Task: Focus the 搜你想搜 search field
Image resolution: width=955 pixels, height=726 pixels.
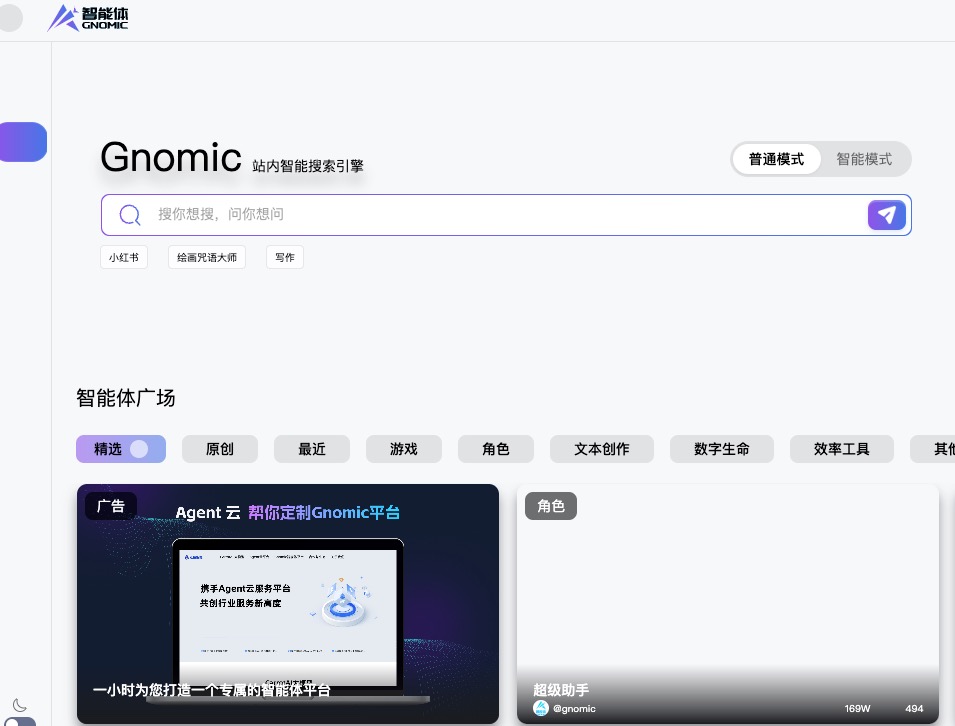Action: (x=506, y=214)
